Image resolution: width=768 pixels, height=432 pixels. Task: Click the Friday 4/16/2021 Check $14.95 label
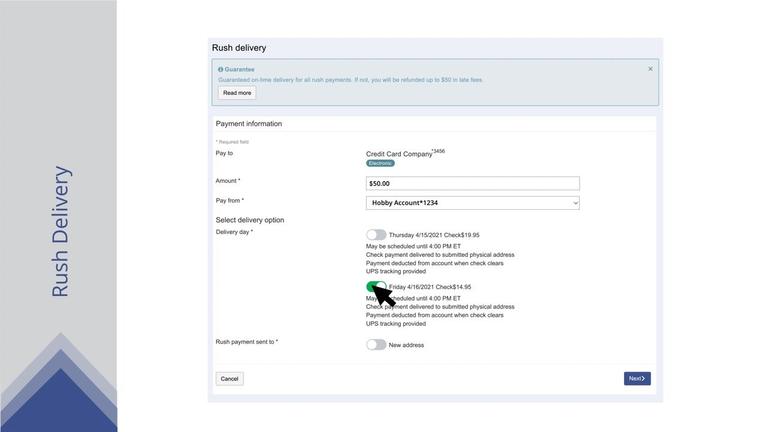pos(432,287)
